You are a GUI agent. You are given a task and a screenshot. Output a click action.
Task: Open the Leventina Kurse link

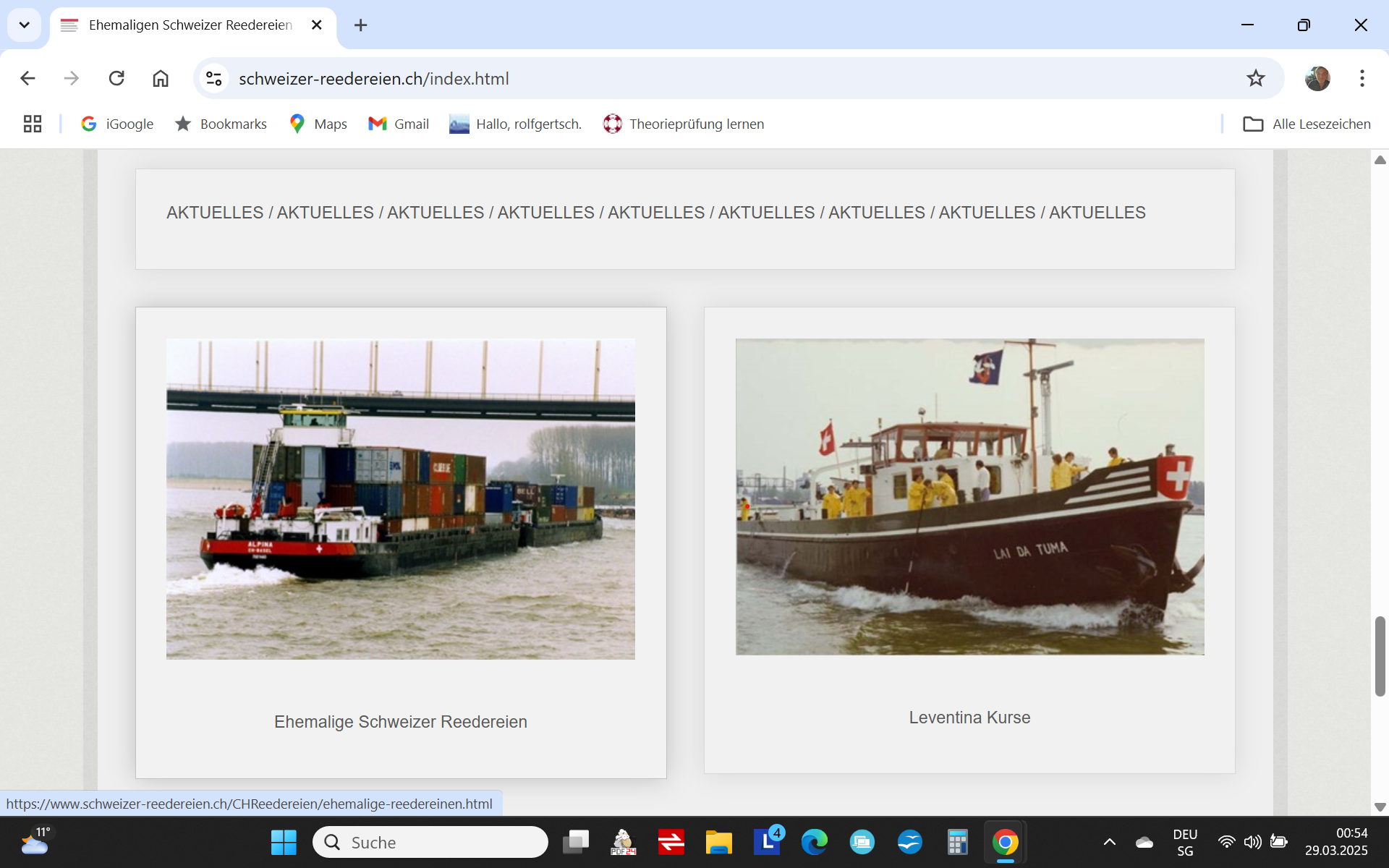[x=969, y=717]
